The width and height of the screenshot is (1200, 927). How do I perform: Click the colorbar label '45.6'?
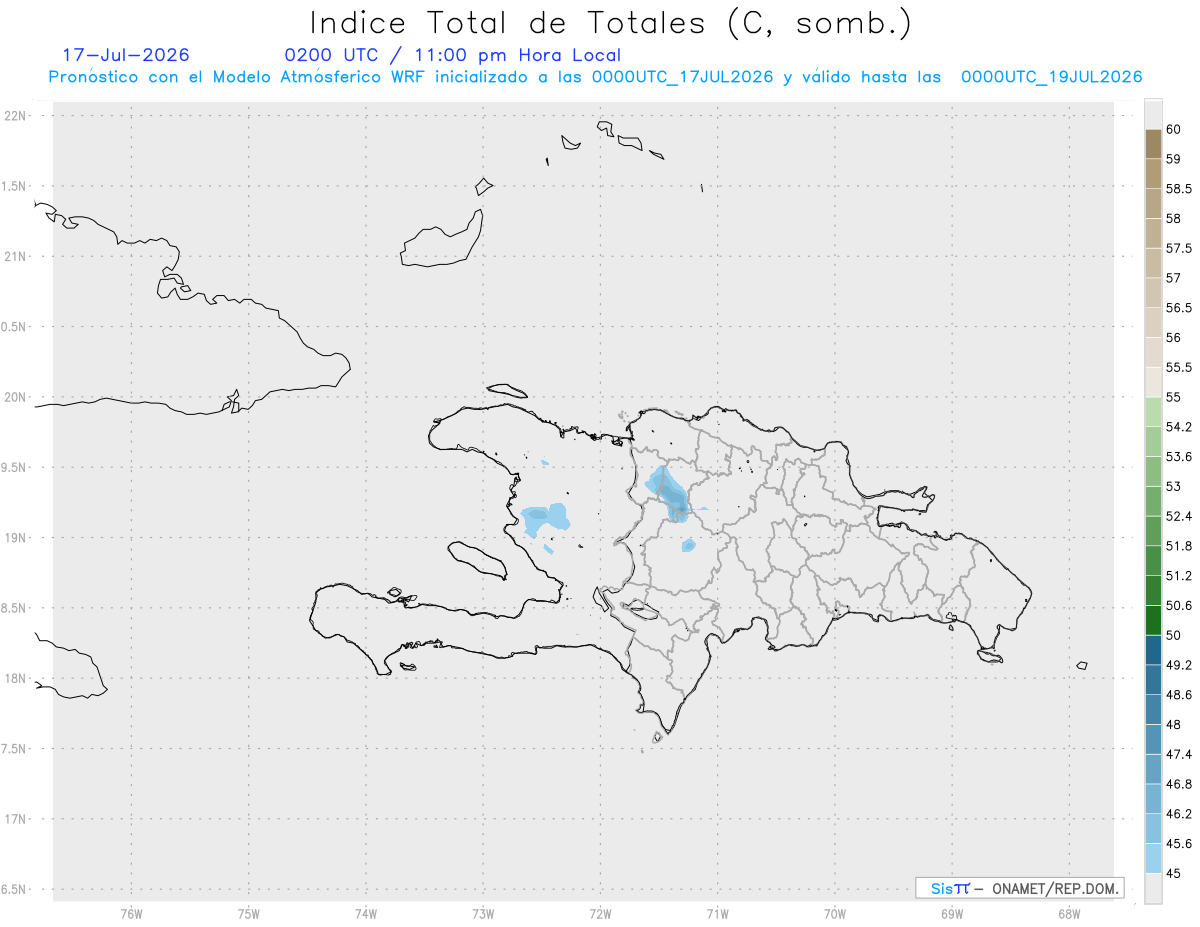tap(1179, 843)
